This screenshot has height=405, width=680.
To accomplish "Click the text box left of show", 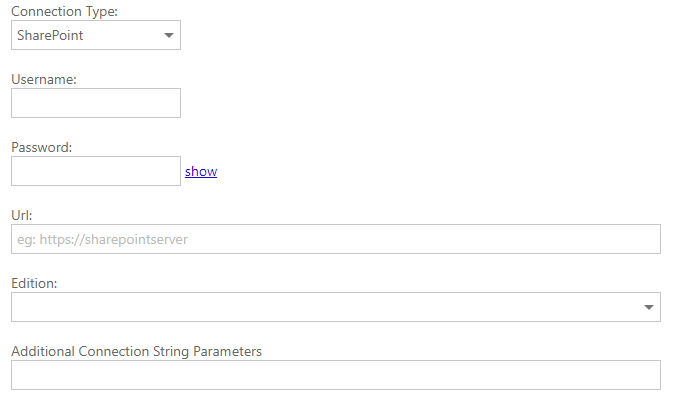I will coord(95,171).
